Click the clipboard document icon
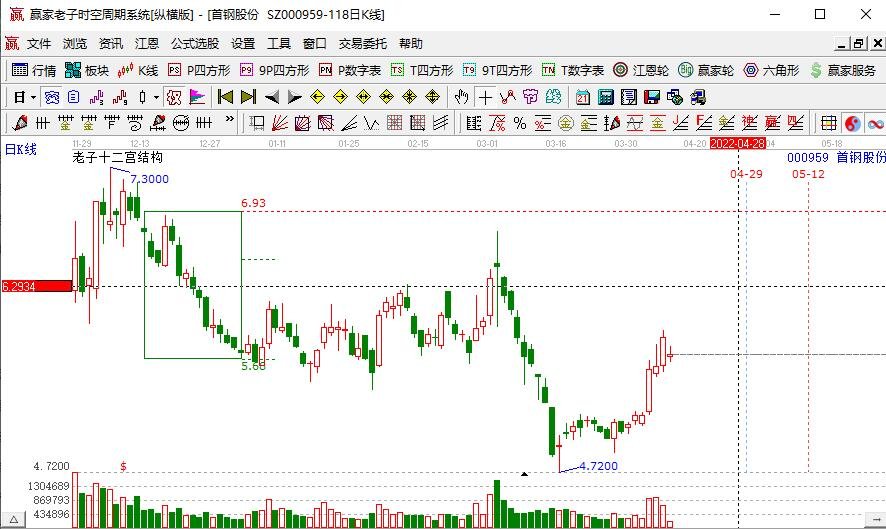 point(74,98)
